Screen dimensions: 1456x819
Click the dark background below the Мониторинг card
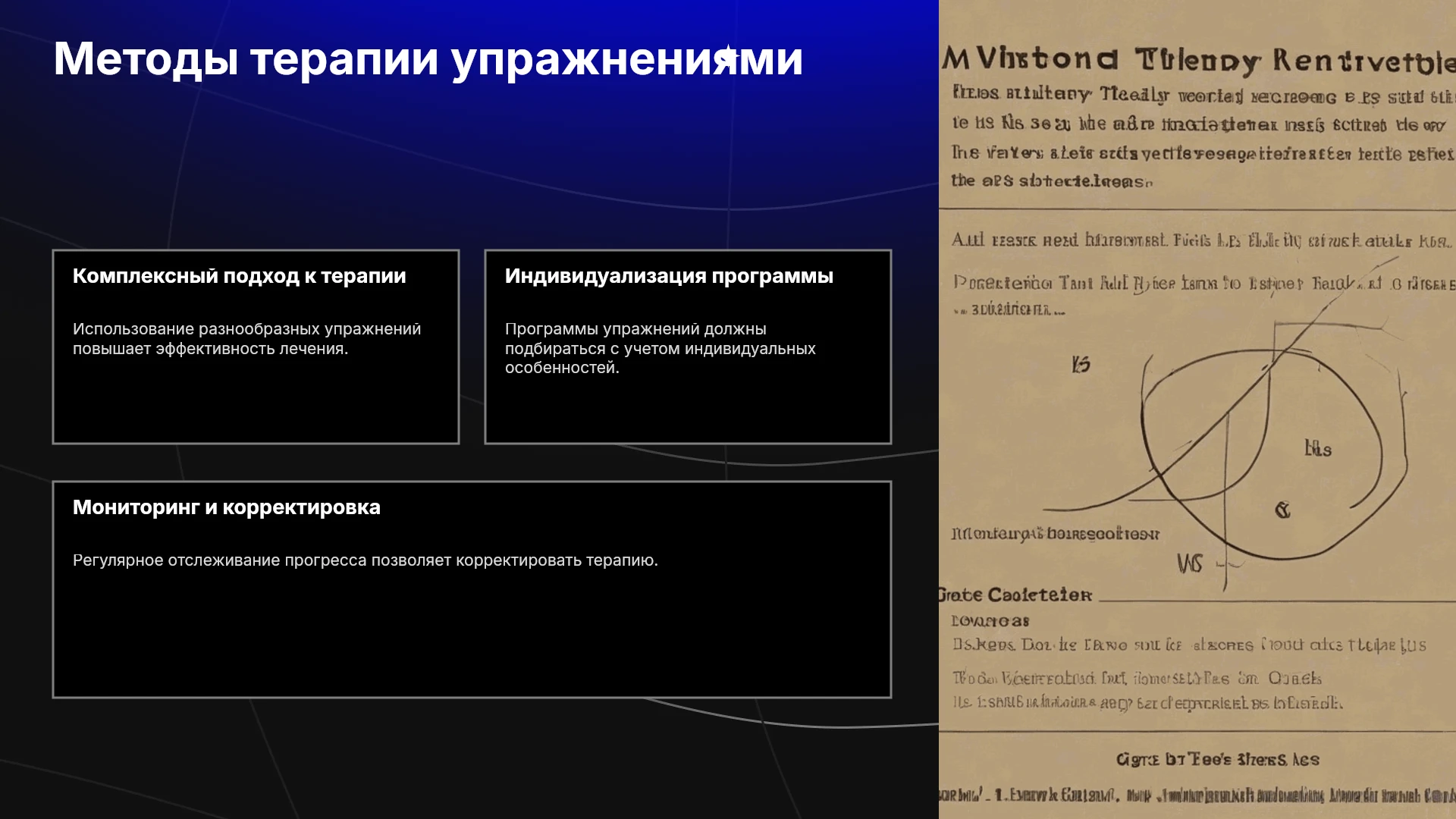click(x=470, y=758)
